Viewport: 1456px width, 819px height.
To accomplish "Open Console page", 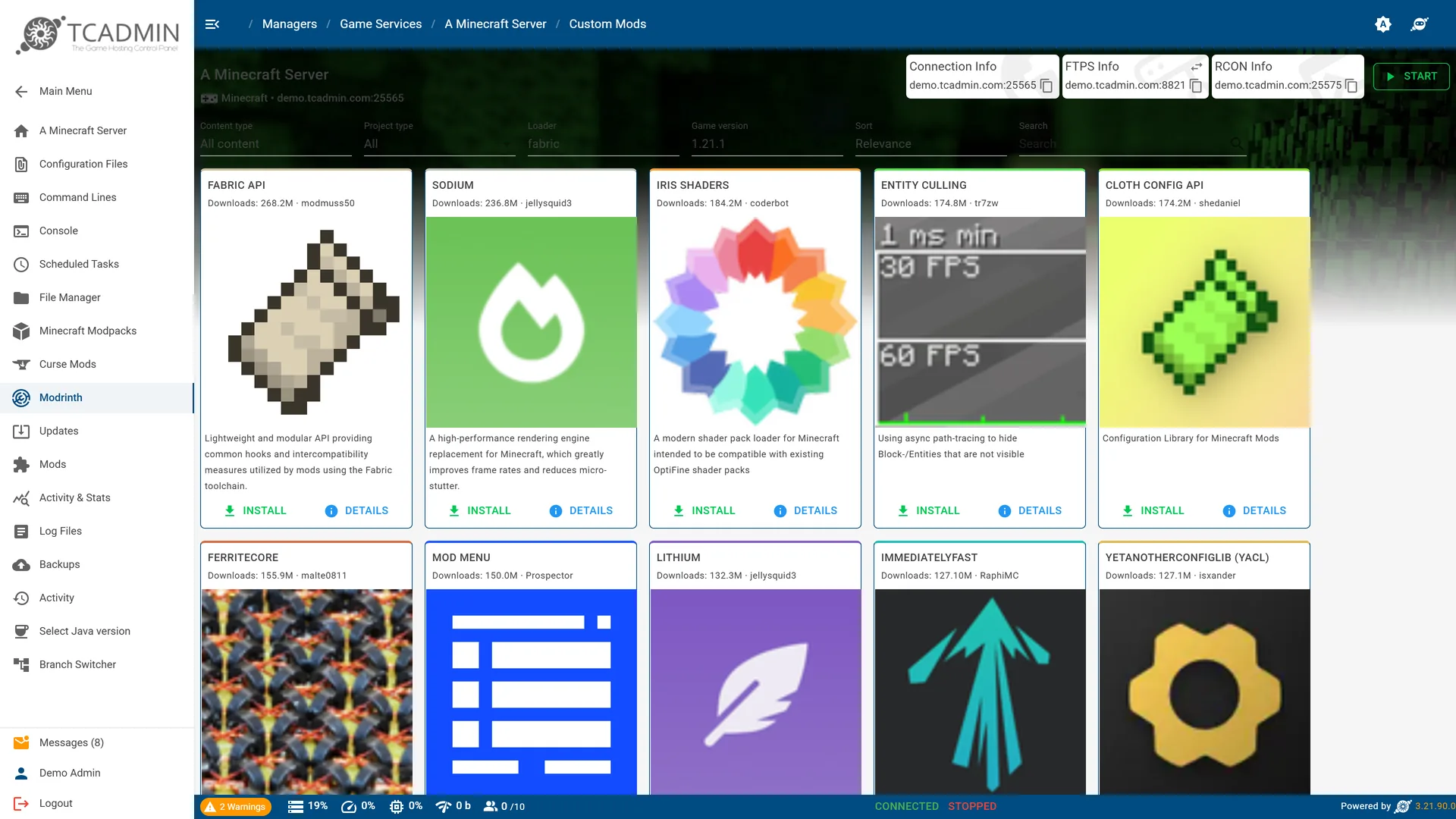I will 97,231.
